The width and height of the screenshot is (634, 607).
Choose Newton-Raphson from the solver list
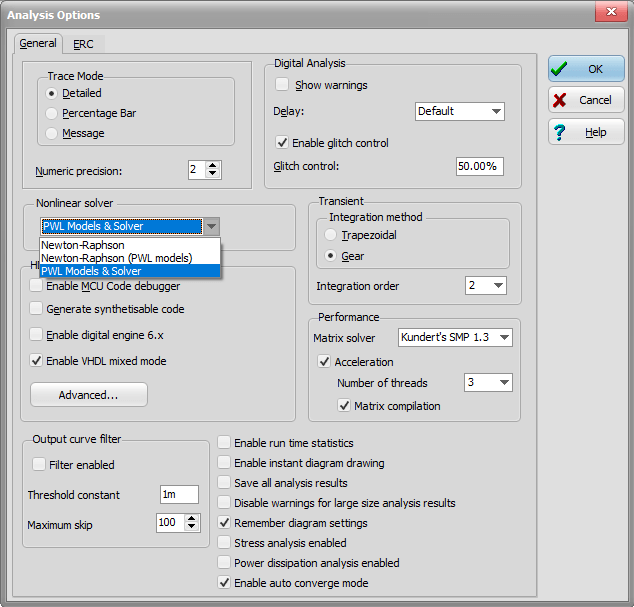point(82,245)
